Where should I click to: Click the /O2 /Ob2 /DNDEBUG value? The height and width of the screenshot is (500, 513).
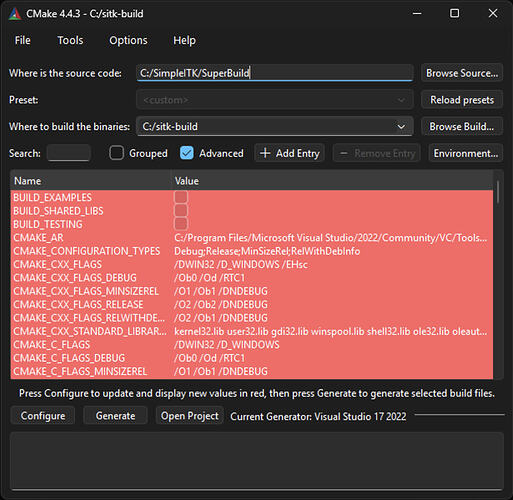(x=221, y=304)
